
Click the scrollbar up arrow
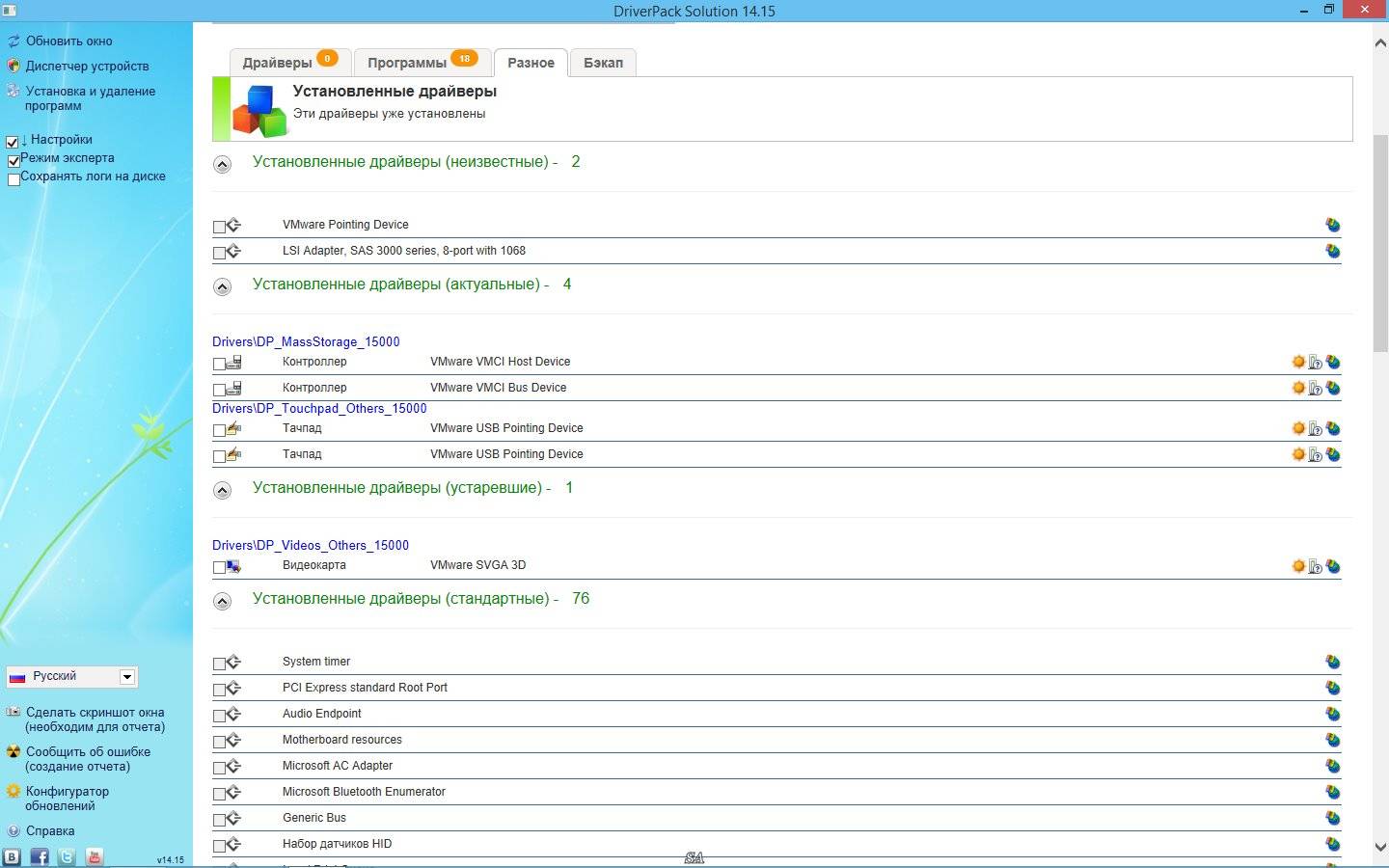pyautogui.click(x=1380, y=41)
